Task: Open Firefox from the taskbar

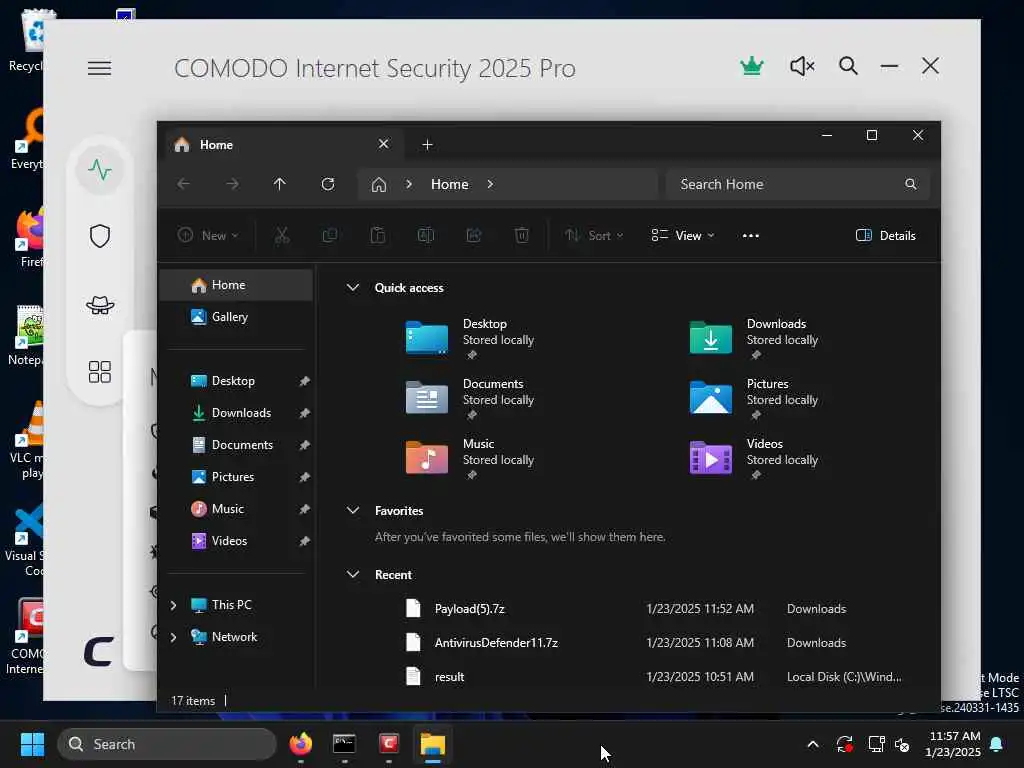Action: (300, 744)
